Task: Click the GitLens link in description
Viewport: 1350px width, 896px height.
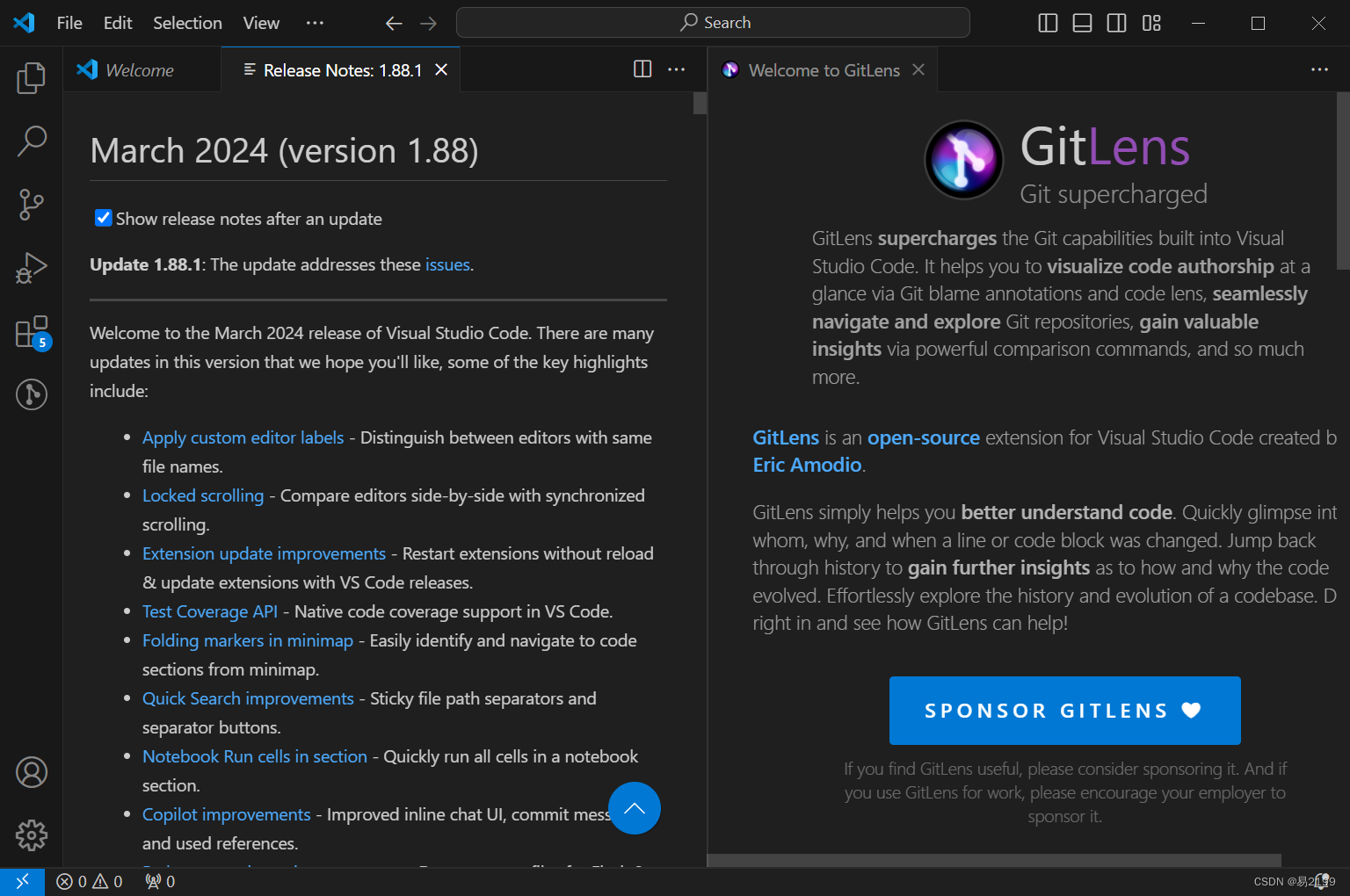Action: point(786,437)
